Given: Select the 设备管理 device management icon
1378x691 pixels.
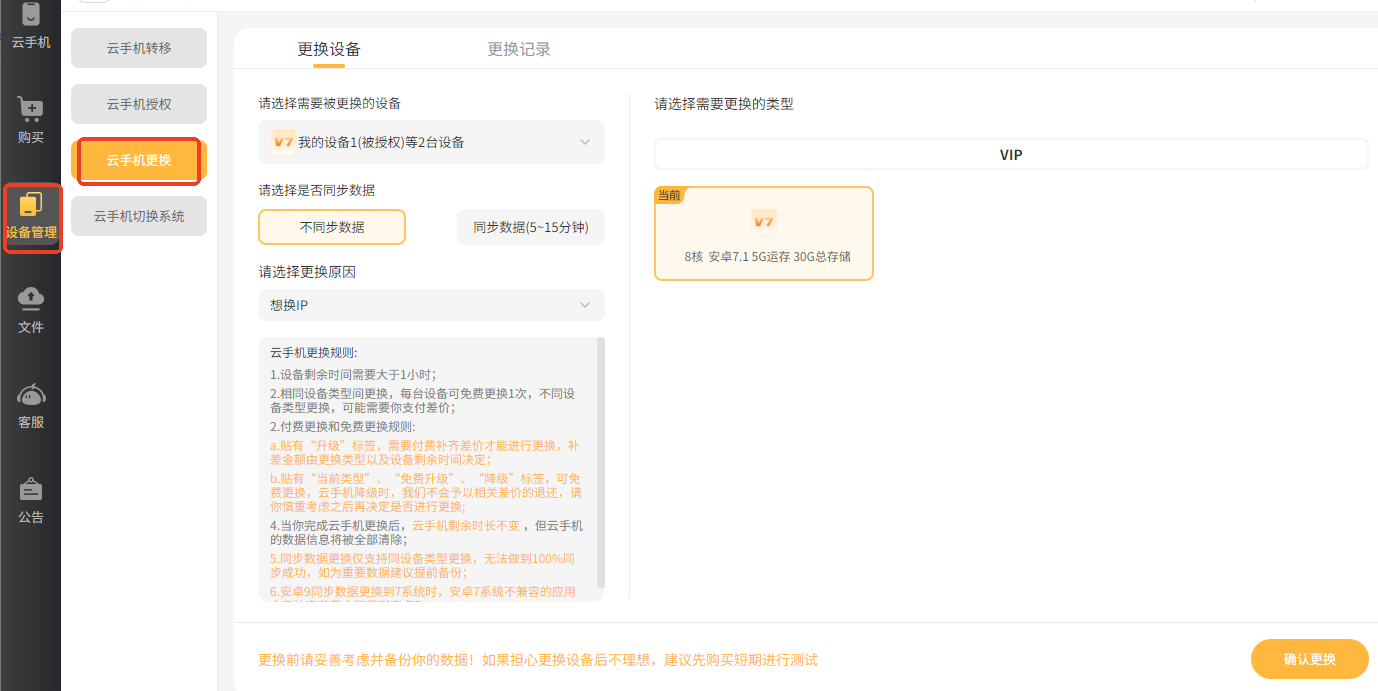Looking at the screenshot, I should pyautogui.click(x=31, y=205).
